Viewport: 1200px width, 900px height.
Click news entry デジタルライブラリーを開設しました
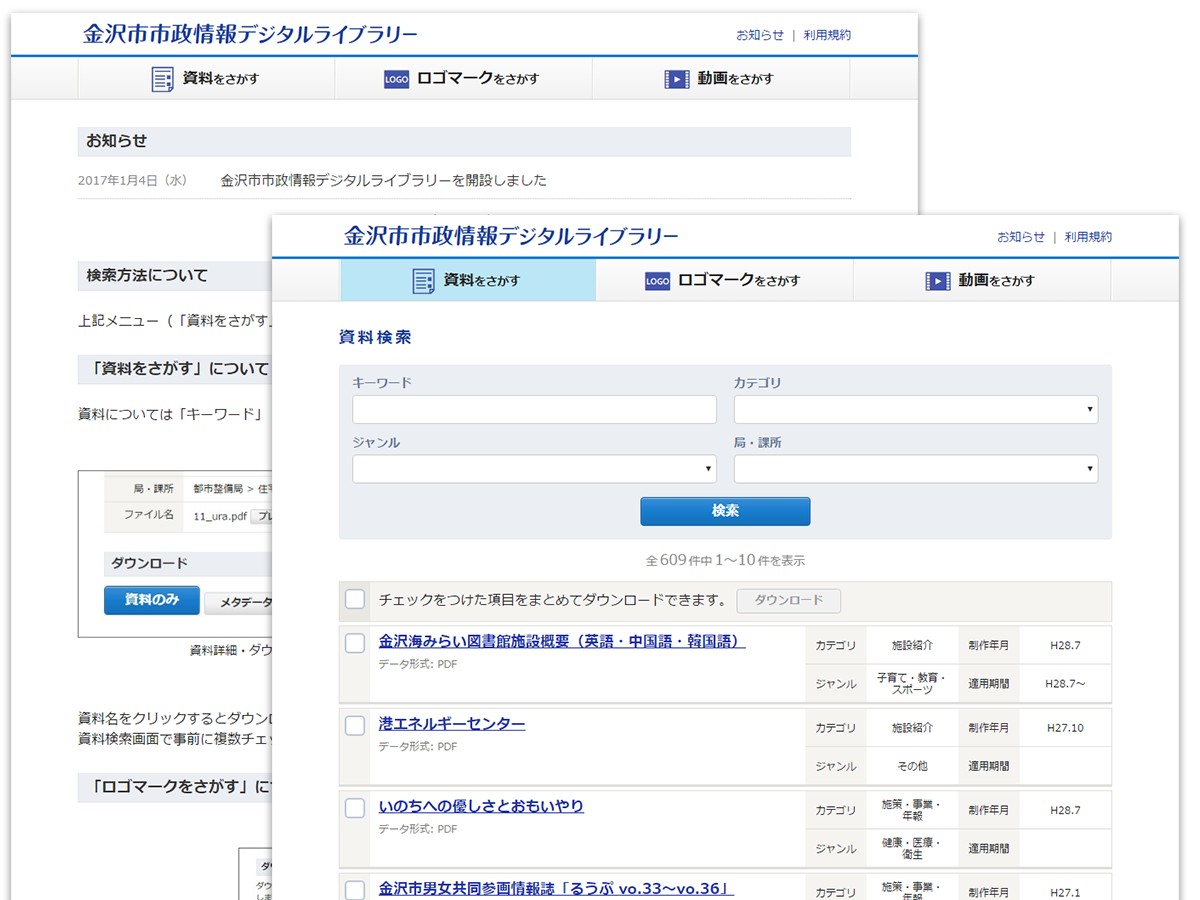tap(384, 181)
